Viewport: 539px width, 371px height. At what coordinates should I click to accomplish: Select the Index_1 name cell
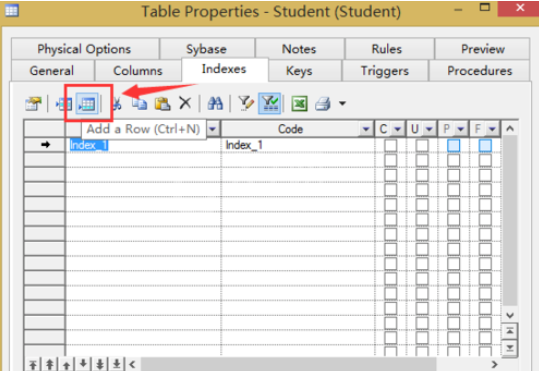(x=143, y=145)
